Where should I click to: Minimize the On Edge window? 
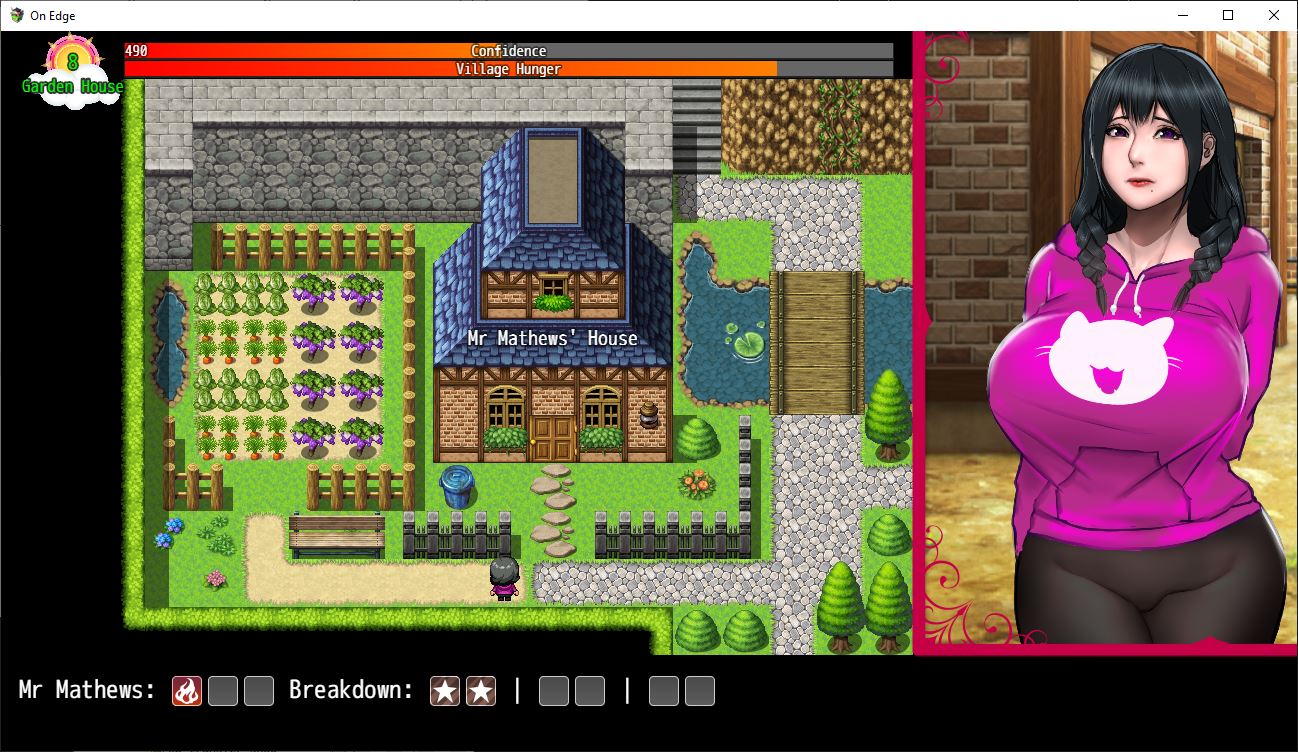pyautogui.click(x=1181, y=15)
